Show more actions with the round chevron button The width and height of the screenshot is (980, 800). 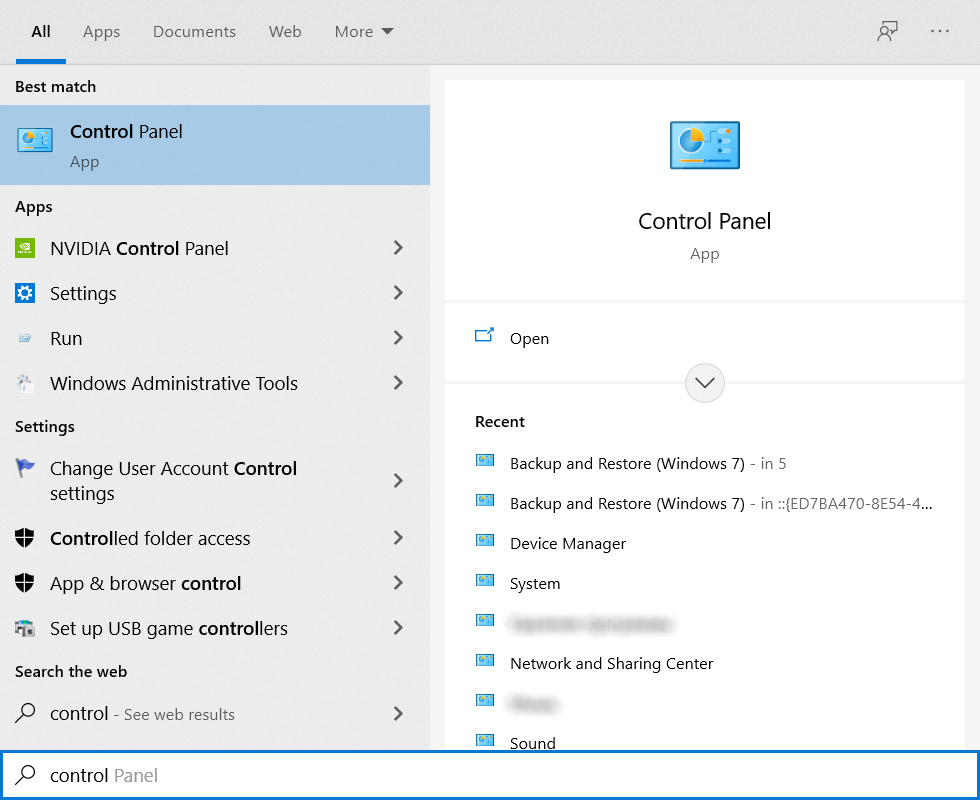point(704,383)
